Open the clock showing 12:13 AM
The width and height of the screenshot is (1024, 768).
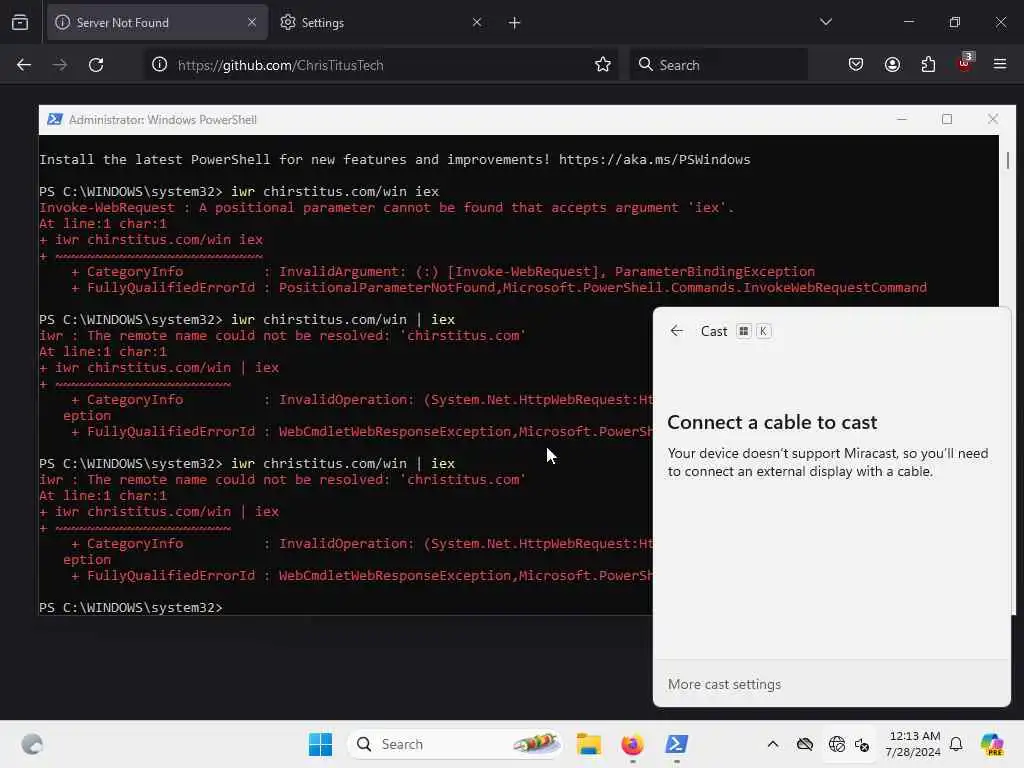click(913, 744)
